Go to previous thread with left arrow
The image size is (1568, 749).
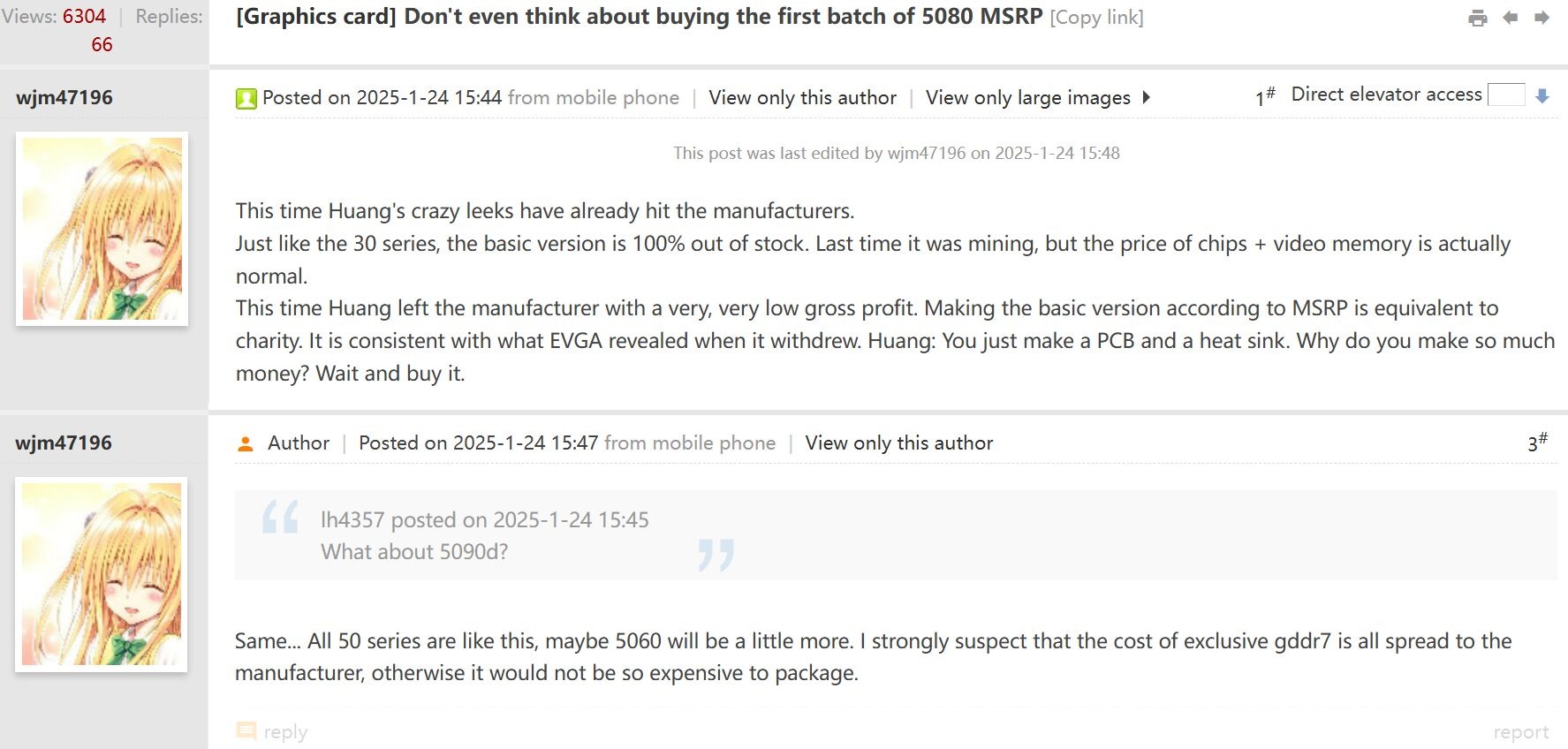(1511, 18)
